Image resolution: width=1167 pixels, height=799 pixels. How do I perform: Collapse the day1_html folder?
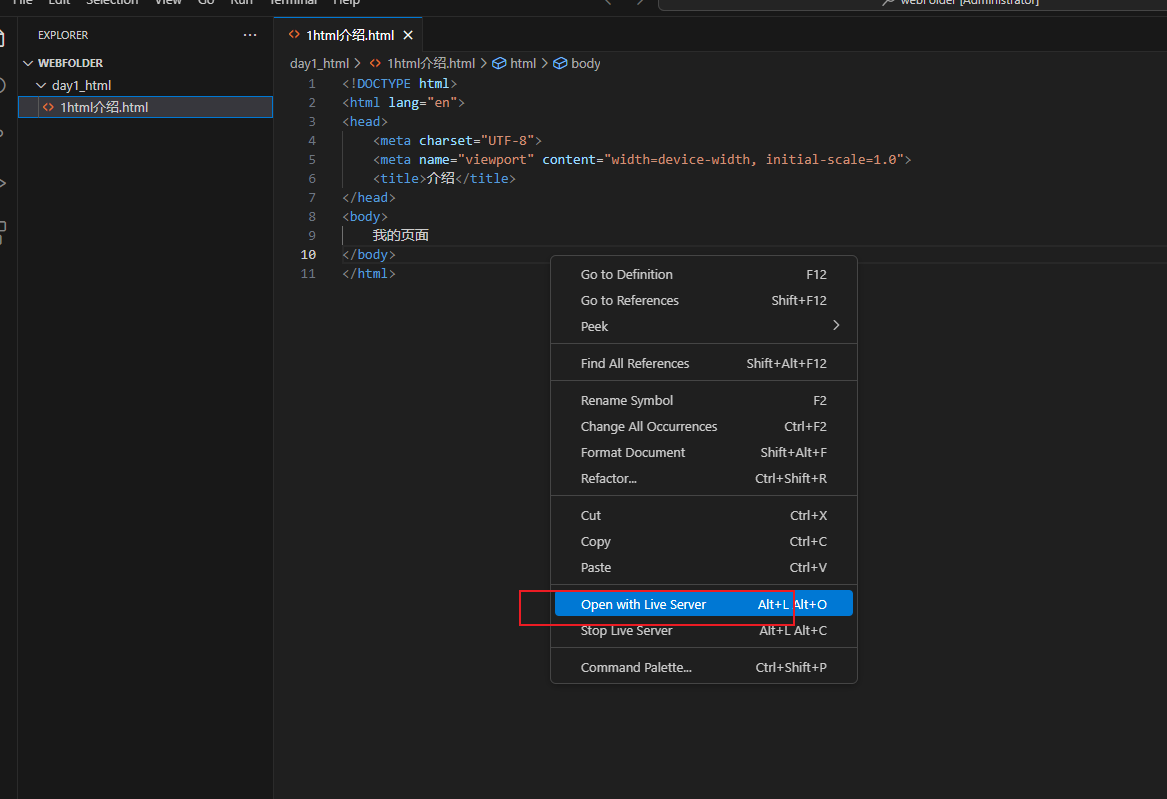42,86
